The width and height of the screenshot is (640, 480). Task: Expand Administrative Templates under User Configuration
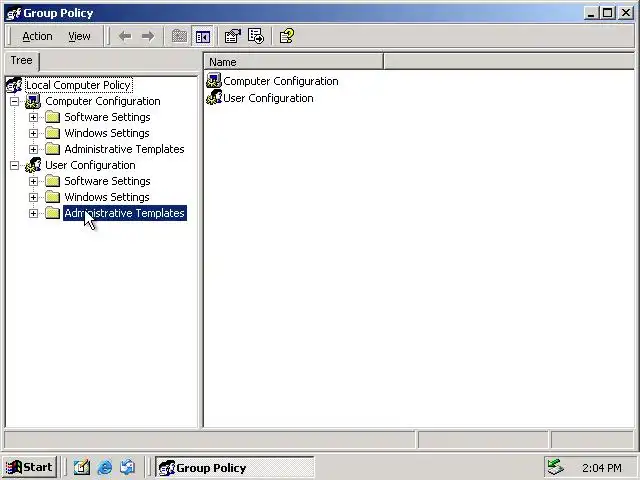coord(33,213)
